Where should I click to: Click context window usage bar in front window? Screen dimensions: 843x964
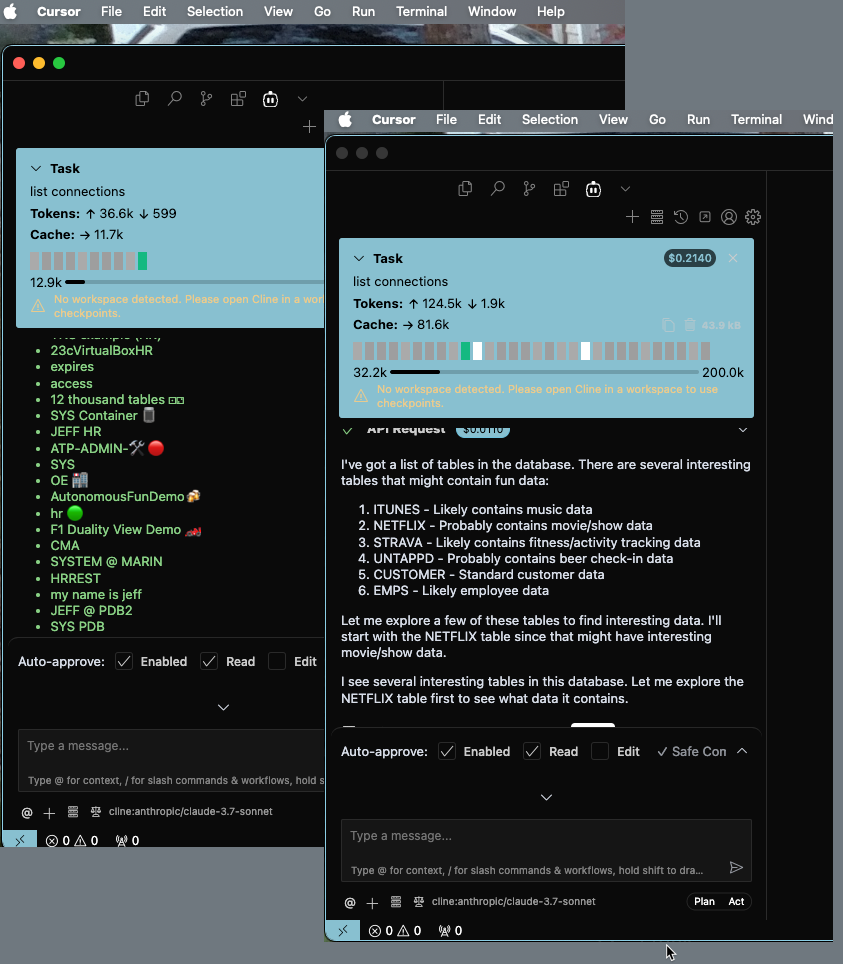544,373
